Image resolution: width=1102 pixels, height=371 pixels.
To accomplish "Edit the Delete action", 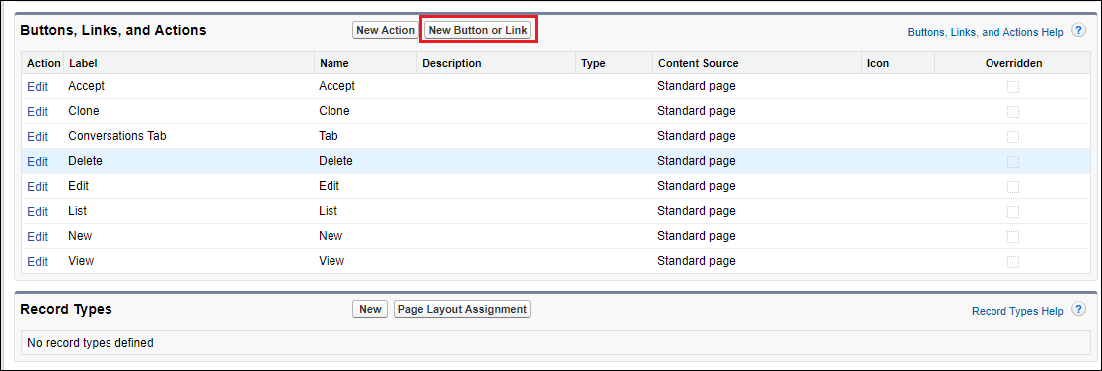I will click(37, 161).
